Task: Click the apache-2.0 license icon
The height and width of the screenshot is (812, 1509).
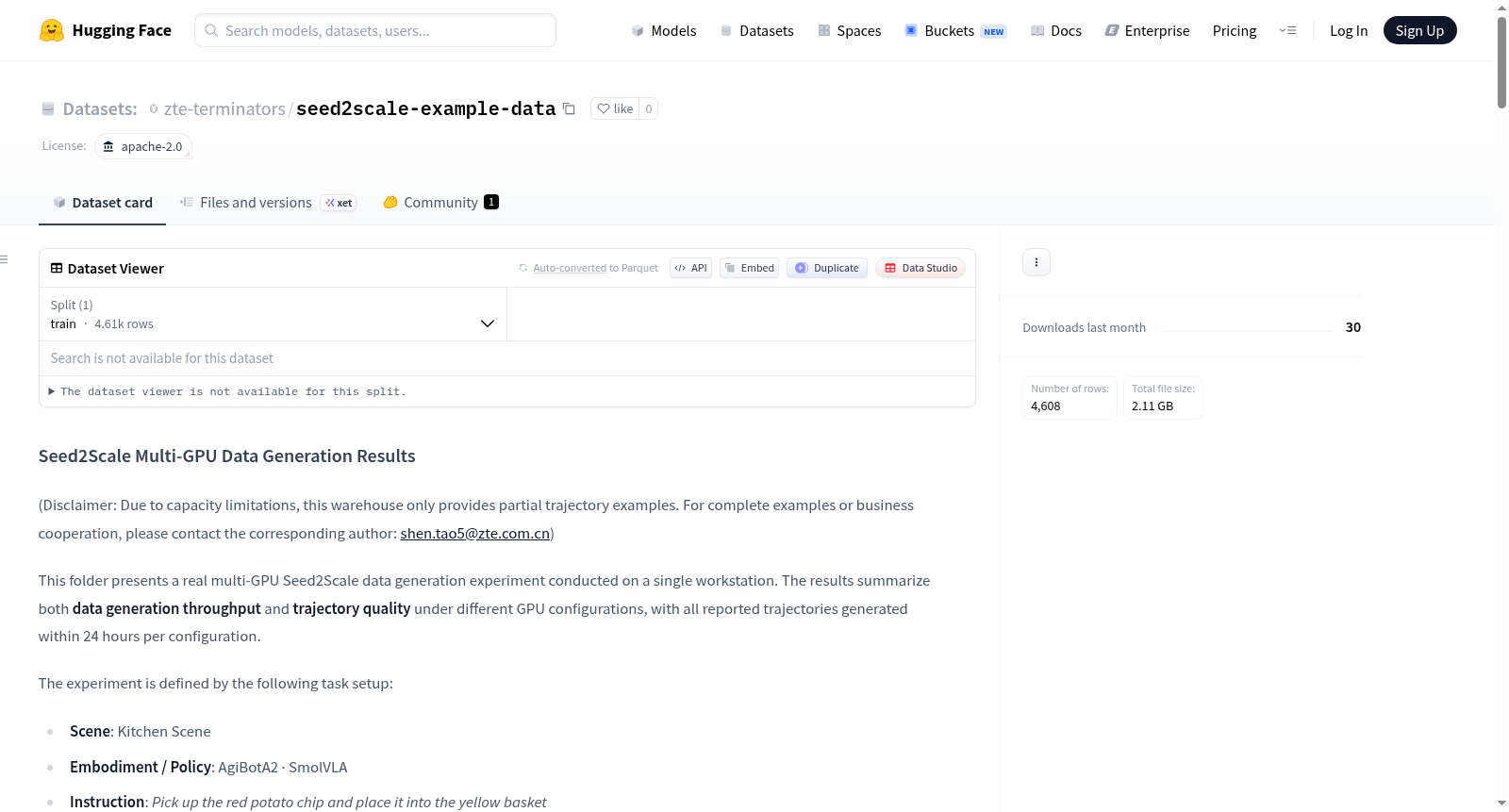Action: tap(108, 146)
